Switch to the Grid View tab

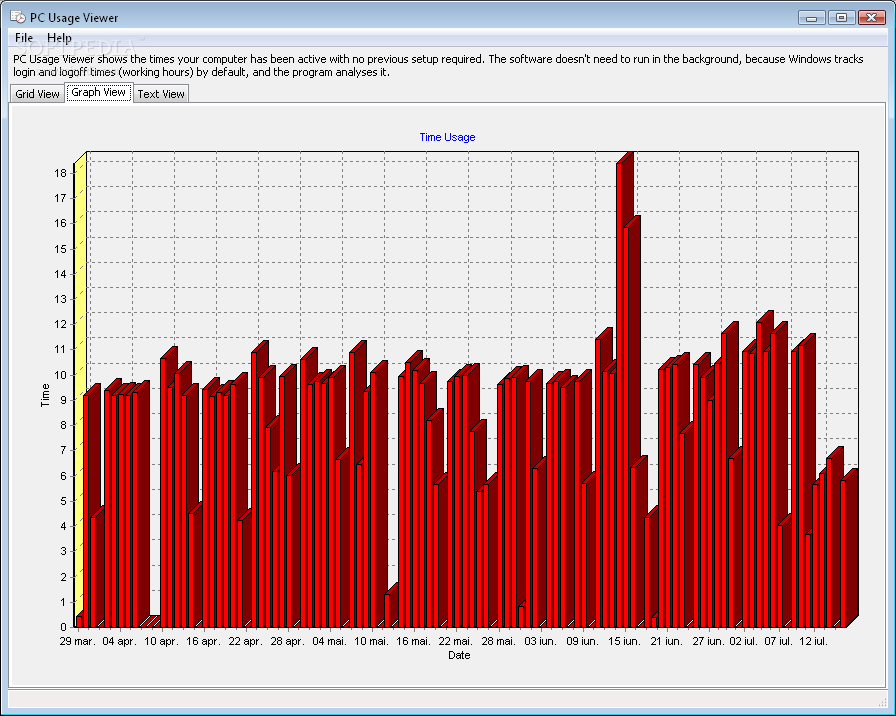(37, 94)
